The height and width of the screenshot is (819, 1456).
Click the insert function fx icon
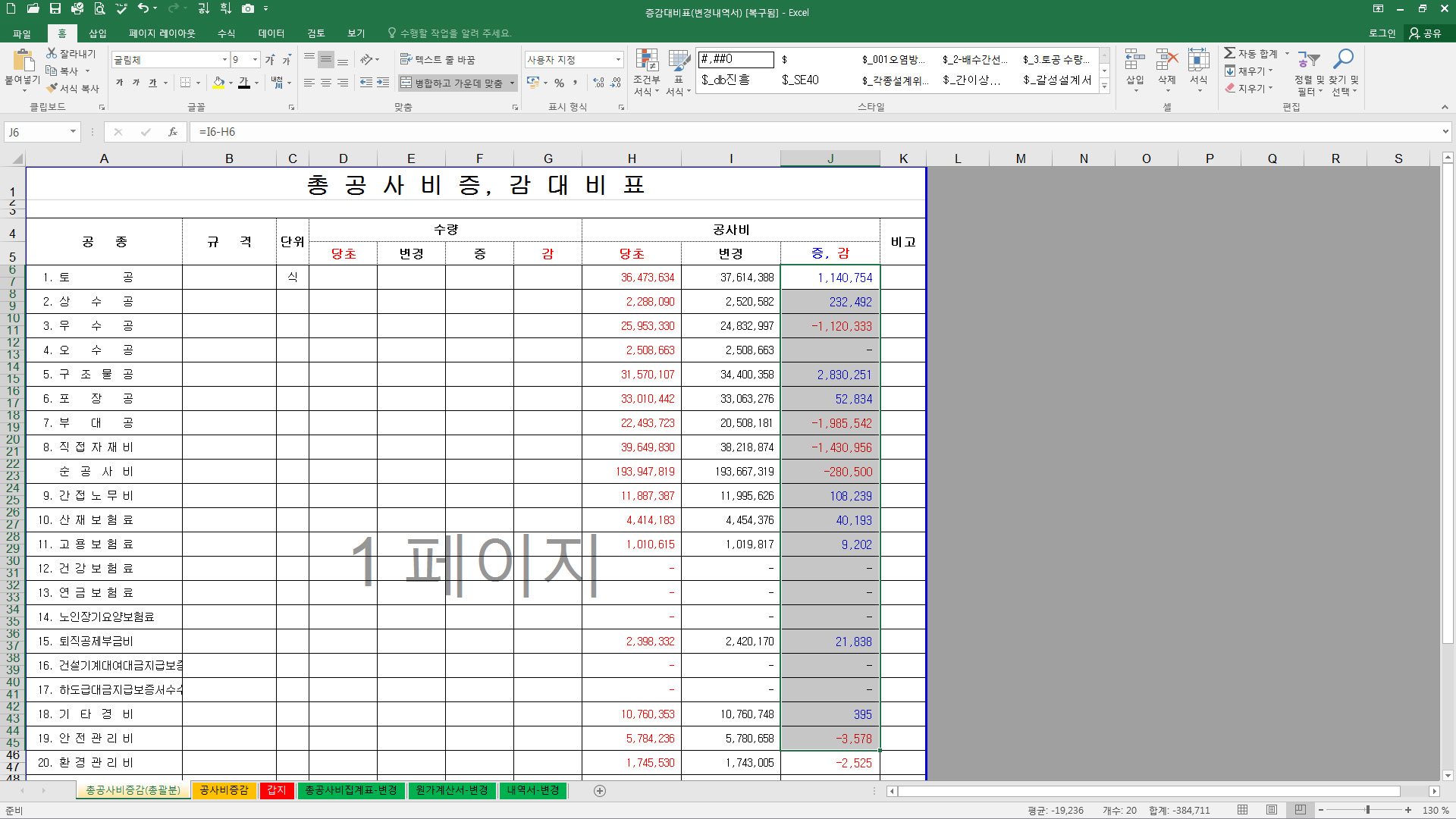173,132
